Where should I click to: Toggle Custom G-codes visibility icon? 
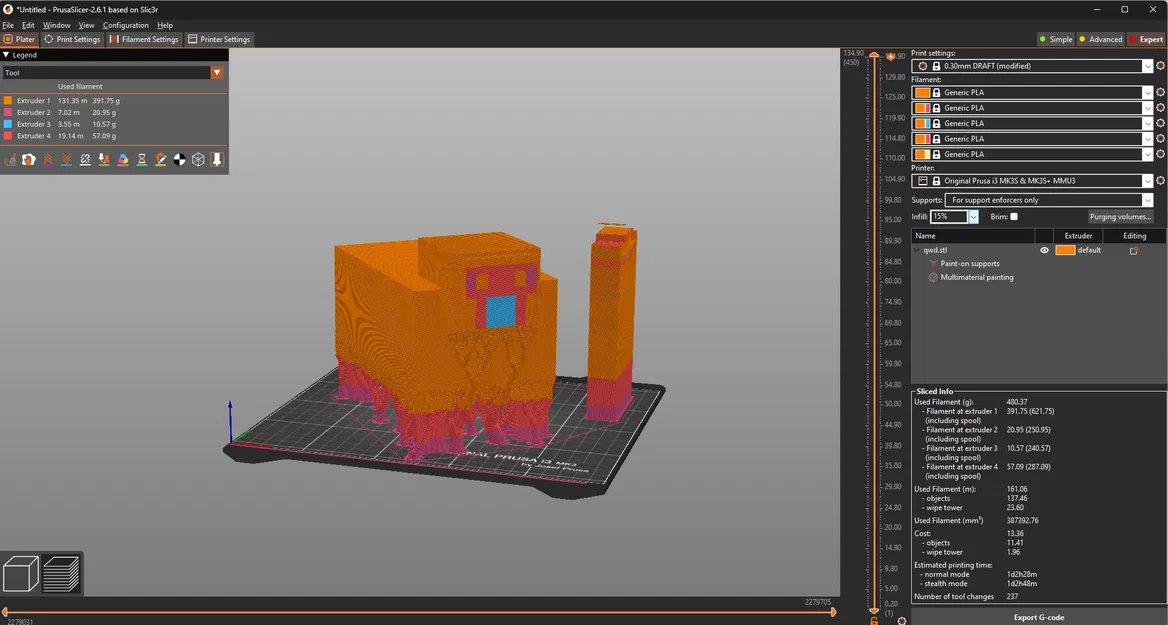pyautogui.click(x=161, y=159)
